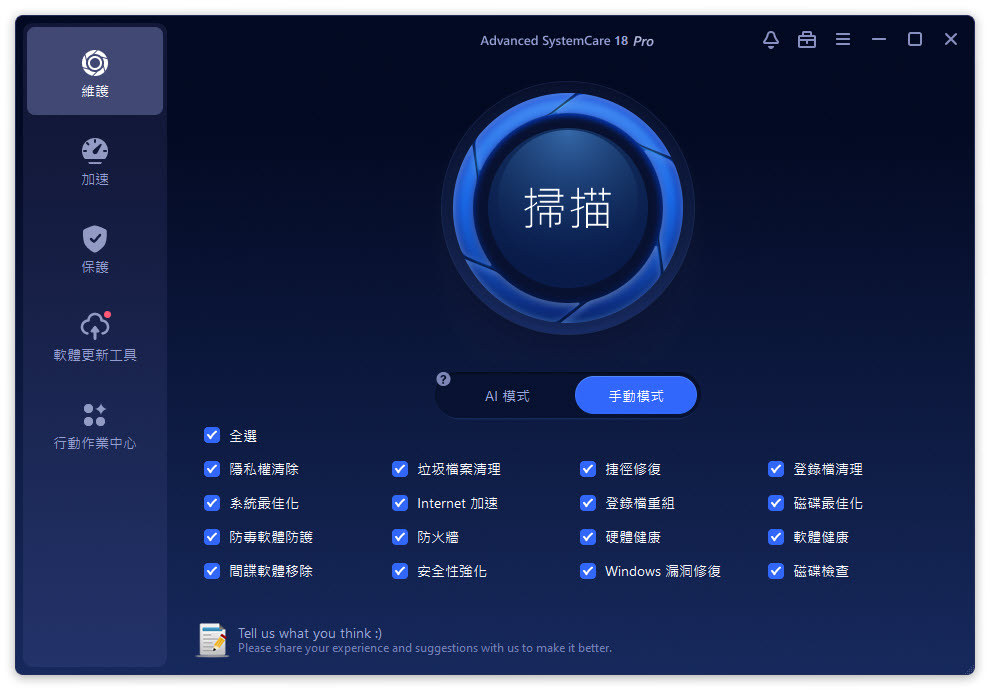Screen dimensions: 990x690
Task: Open the 軟體更新工具 software updater
Action: point(95,336)
